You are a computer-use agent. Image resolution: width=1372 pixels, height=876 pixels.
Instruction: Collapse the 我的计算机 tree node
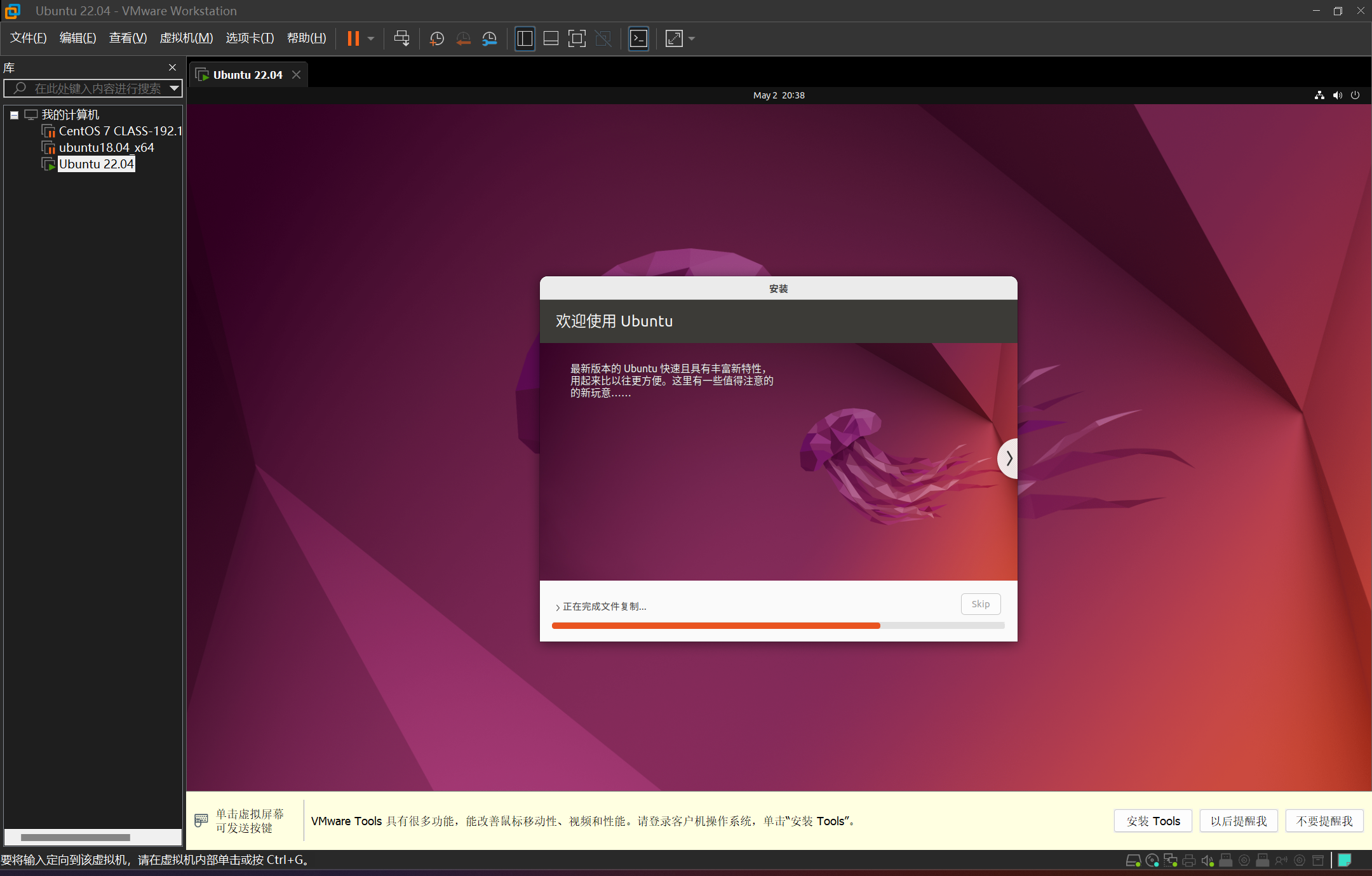(x=14, y=115)
